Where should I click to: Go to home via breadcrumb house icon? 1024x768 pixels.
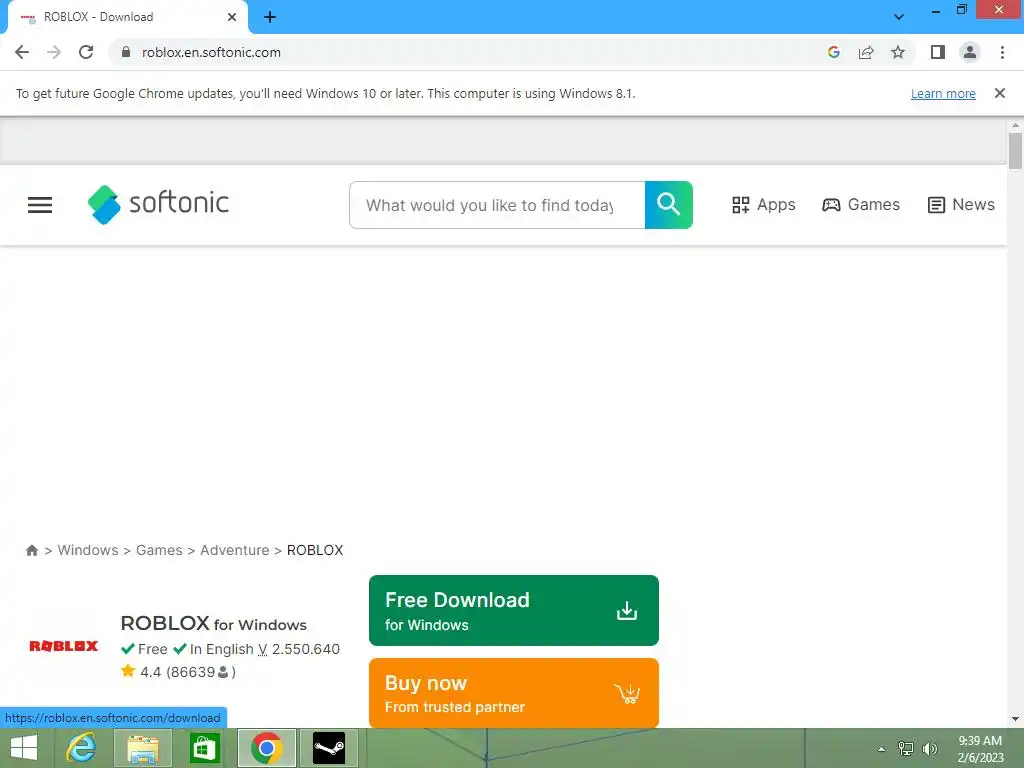[31, 550]
